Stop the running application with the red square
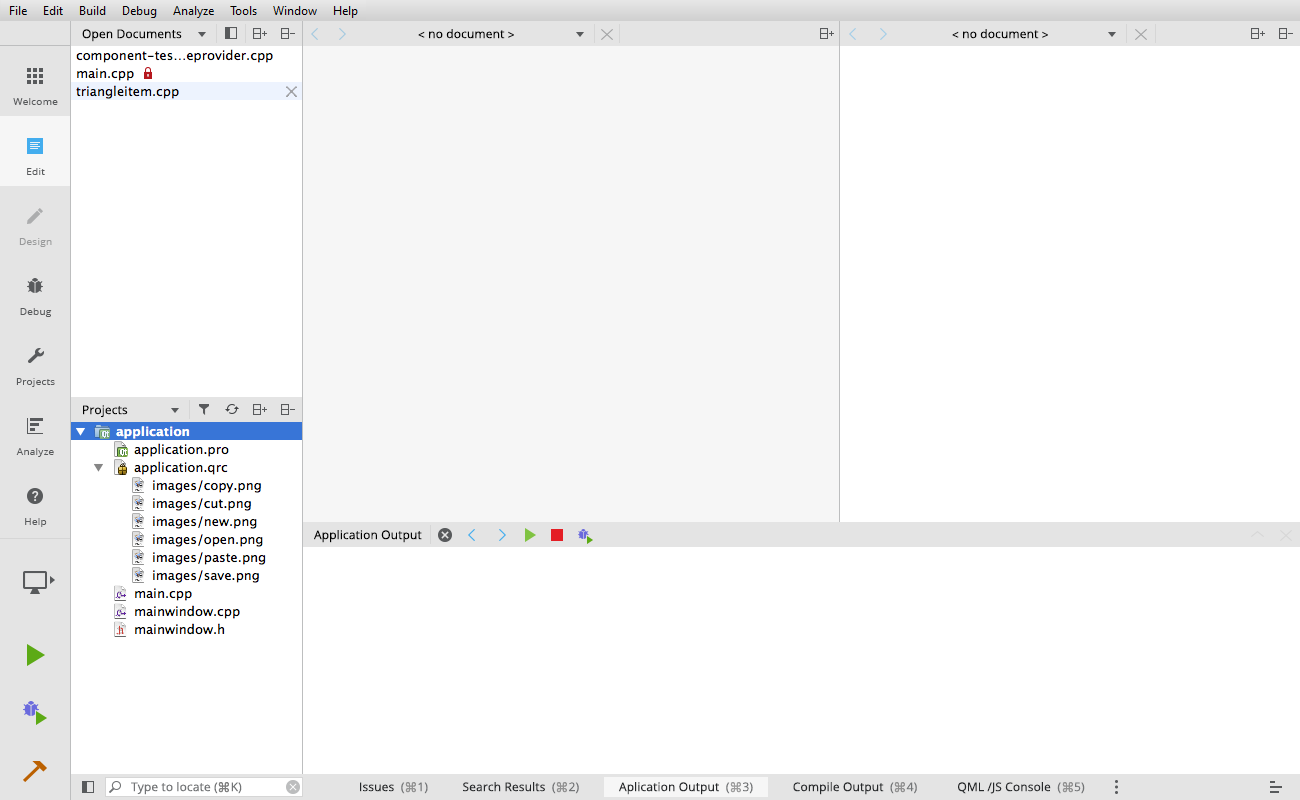The image size is (1300, 800). click(x=557, y=535)
